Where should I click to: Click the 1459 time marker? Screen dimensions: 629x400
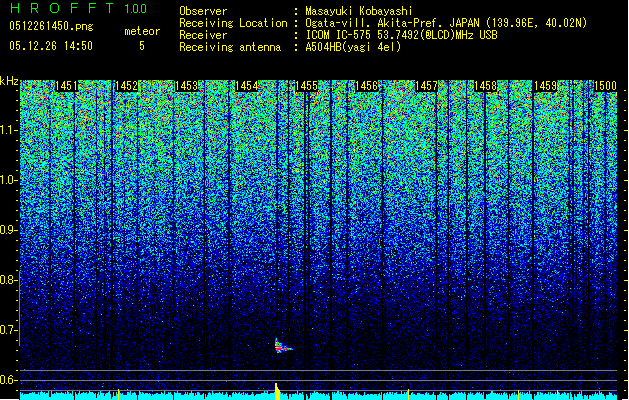point(546,86)
